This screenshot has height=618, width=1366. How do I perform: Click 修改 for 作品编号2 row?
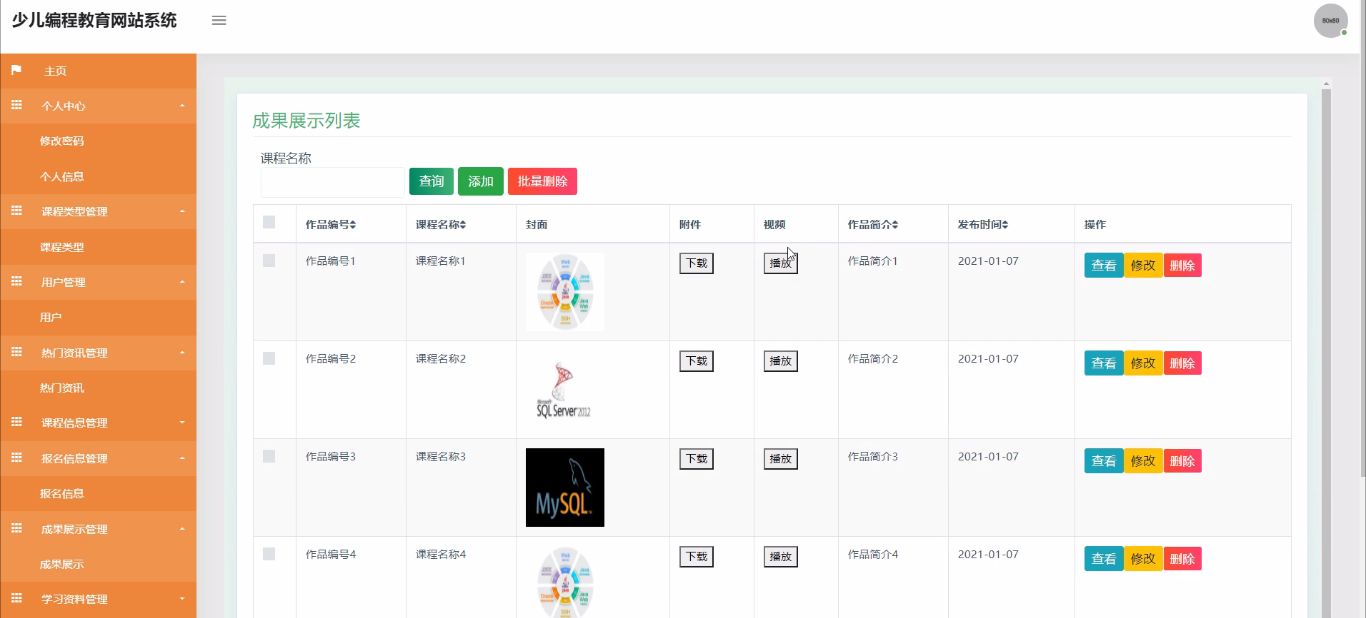pyautogui.click(x=1143, y=363)
